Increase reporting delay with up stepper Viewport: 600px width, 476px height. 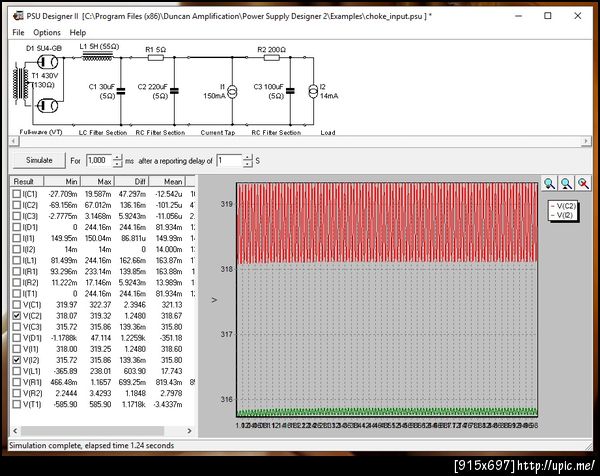(248, 157)
